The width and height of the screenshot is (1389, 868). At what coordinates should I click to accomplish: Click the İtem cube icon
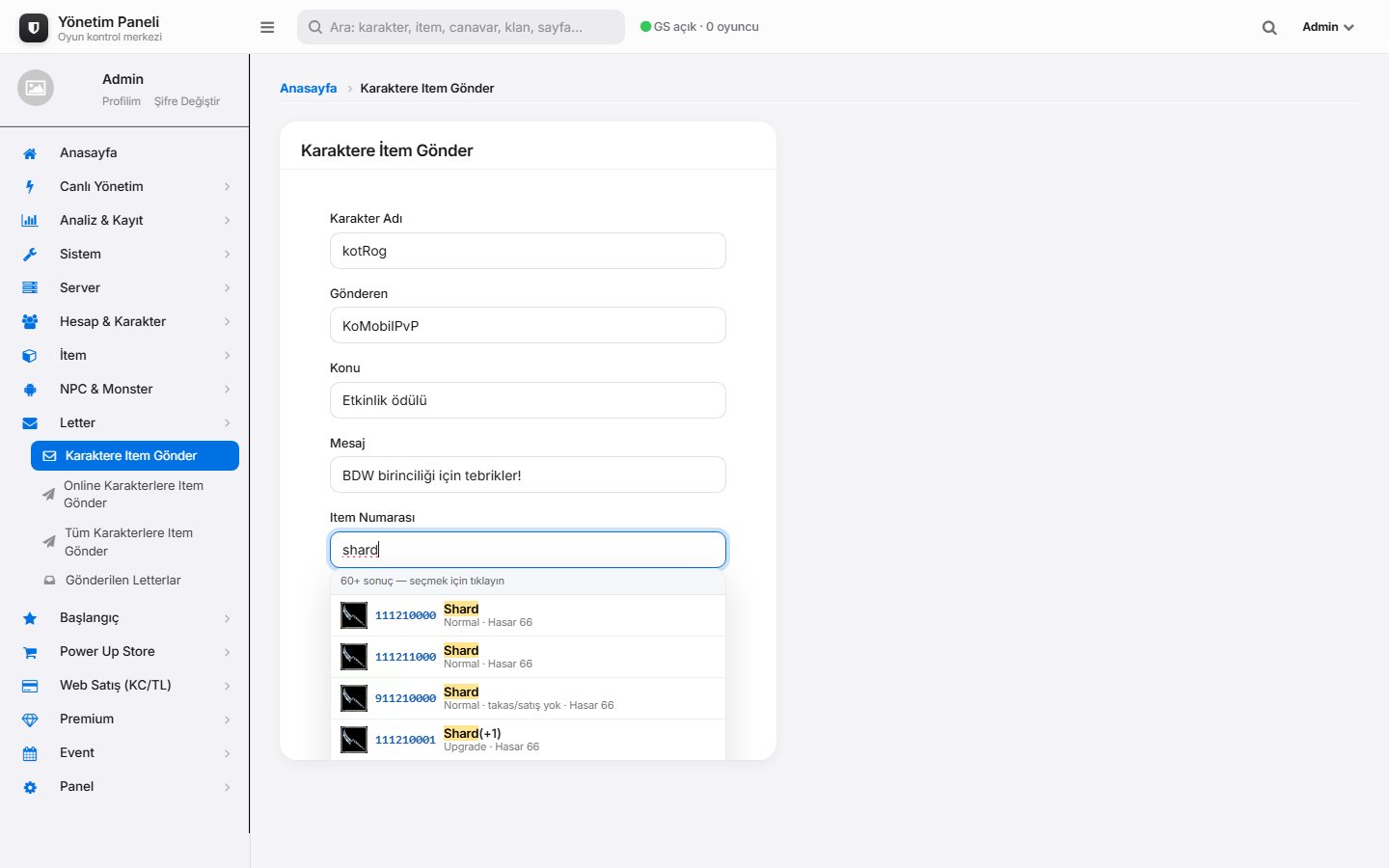pyautogui.click(x=30, y=356)
